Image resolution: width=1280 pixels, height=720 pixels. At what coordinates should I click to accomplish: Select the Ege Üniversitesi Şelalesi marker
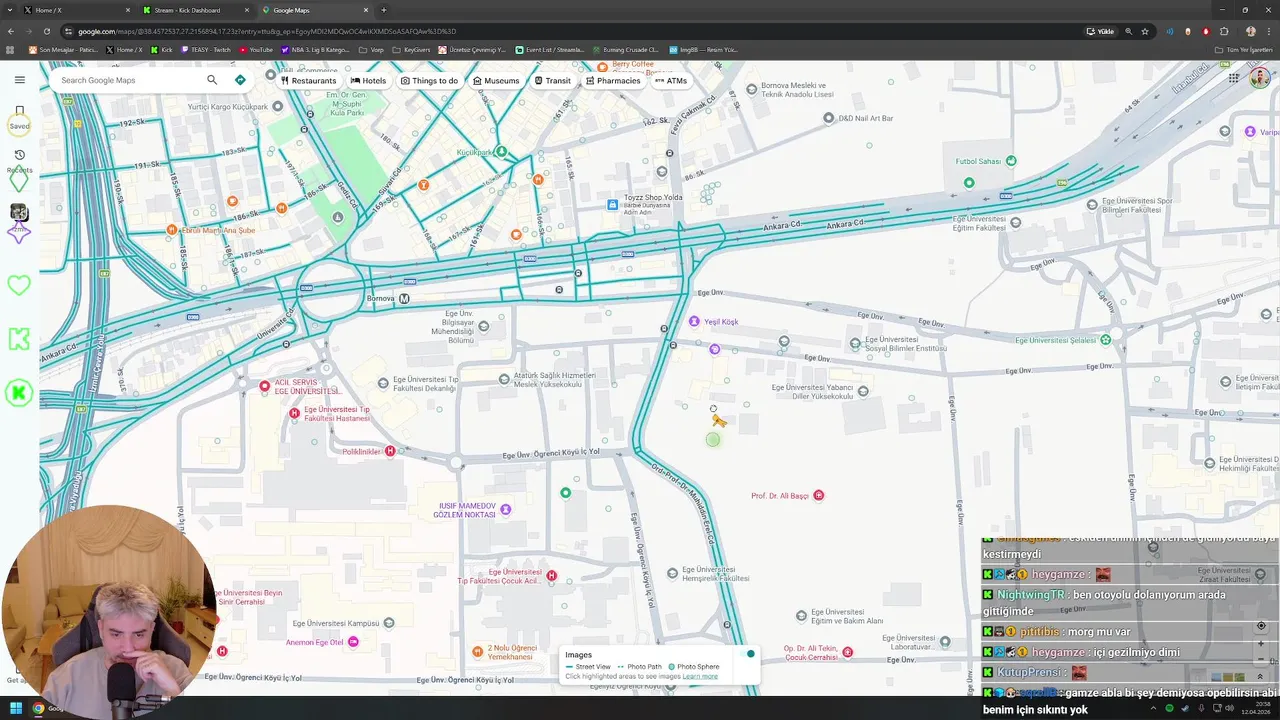point(1105,340)
